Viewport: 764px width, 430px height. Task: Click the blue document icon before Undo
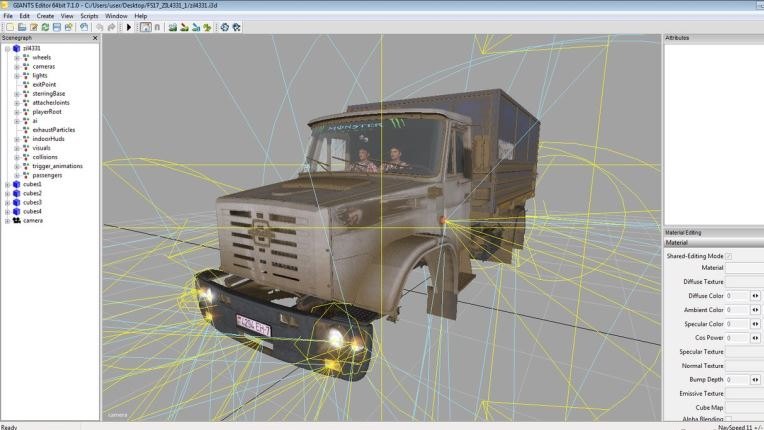pyautogui.click(x=84, y=27)
